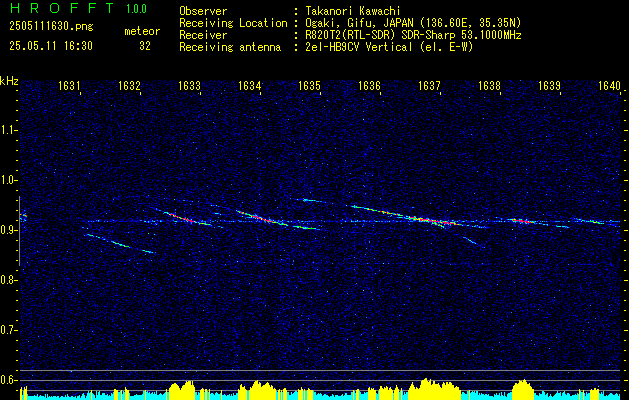Click the yellow power peak under 1637
The width and height of the screenshot is (629, 400).
point(434,388)
